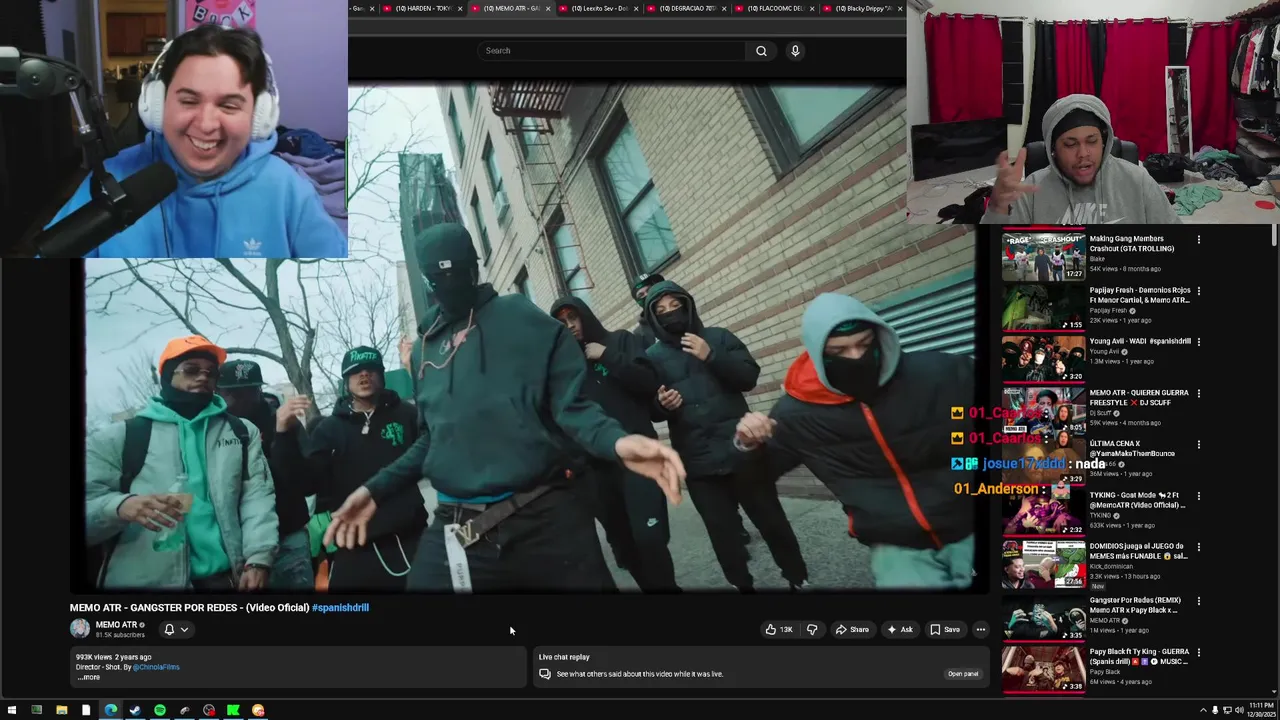Close the Leexito Sev tab
Screen dimensions: 1280x720
pyautogui.click(x=636, y=9)
